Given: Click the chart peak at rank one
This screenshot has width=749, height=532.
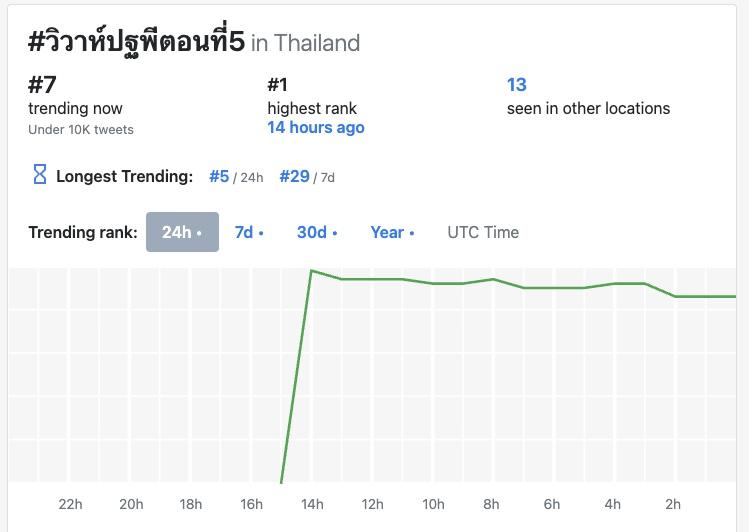Looking at the screenshot, I should click(x=312, y=270).
